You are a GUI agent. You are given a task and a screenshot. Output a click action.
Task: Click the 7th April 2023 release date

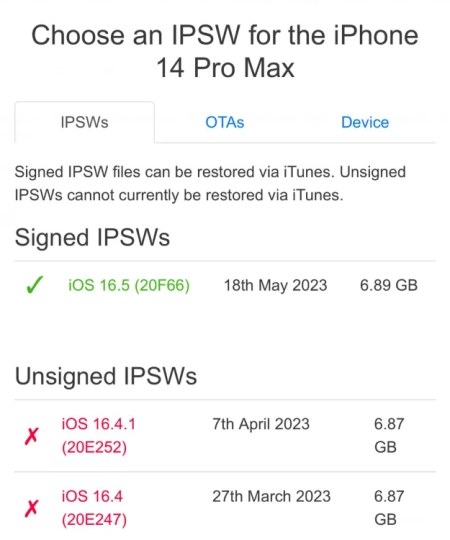261,424
